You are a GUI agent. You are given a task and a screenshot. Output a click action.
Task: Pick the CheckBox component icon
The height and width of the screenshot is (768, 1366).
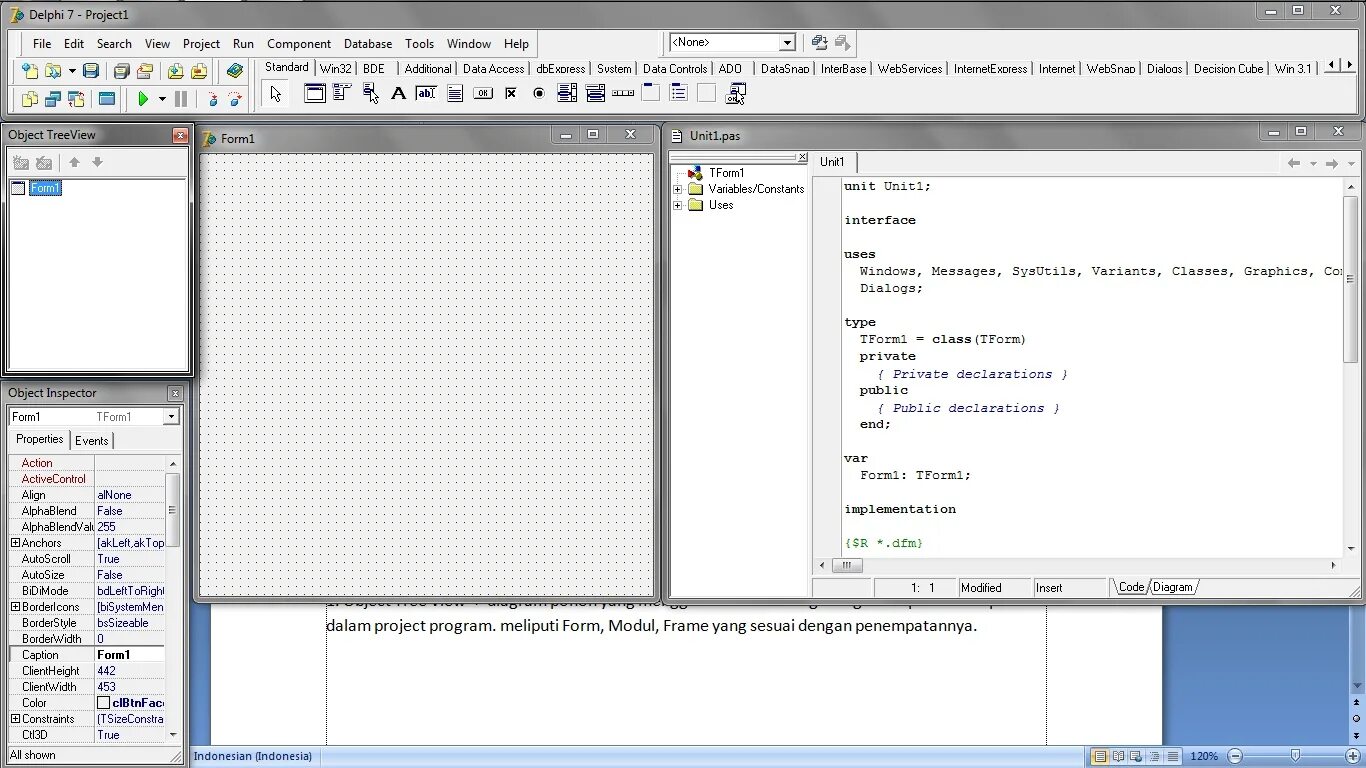(x=511, y=93)
